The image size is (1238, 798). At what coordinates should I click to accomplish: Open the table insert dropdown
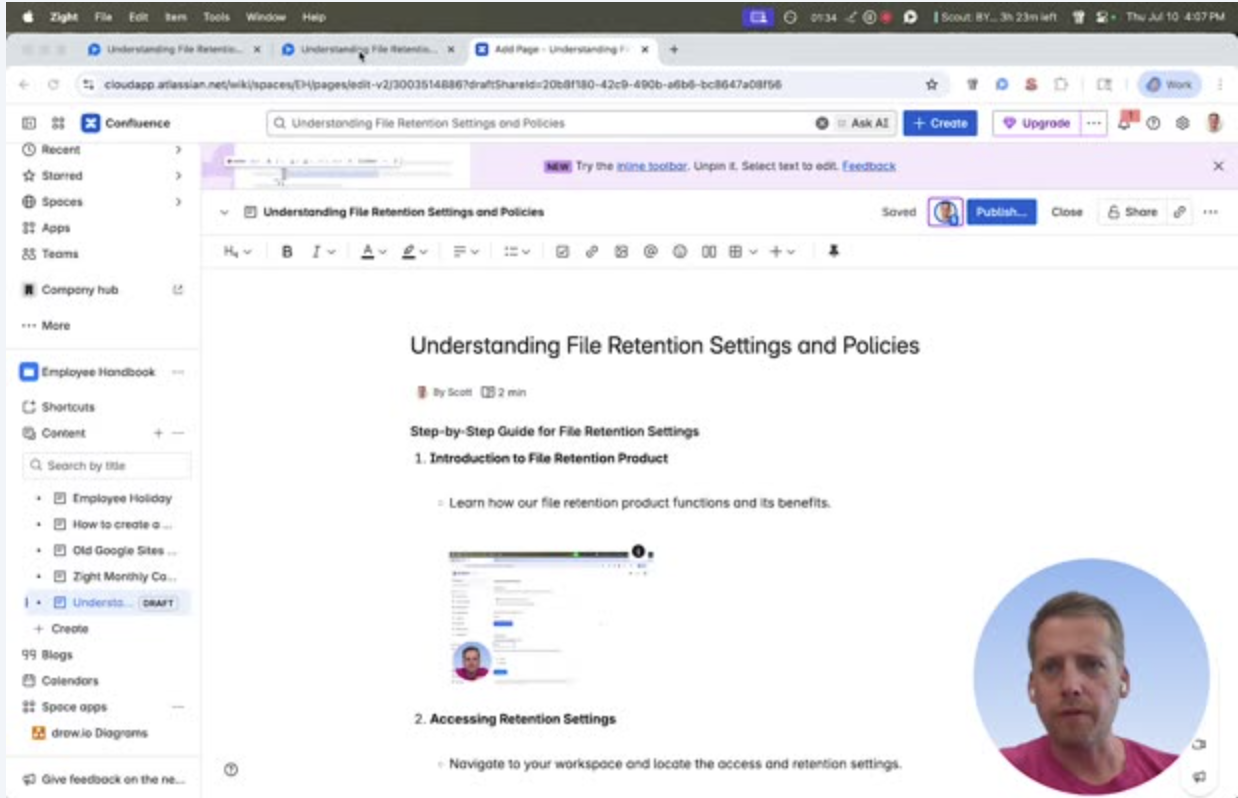tap(743, 252)
